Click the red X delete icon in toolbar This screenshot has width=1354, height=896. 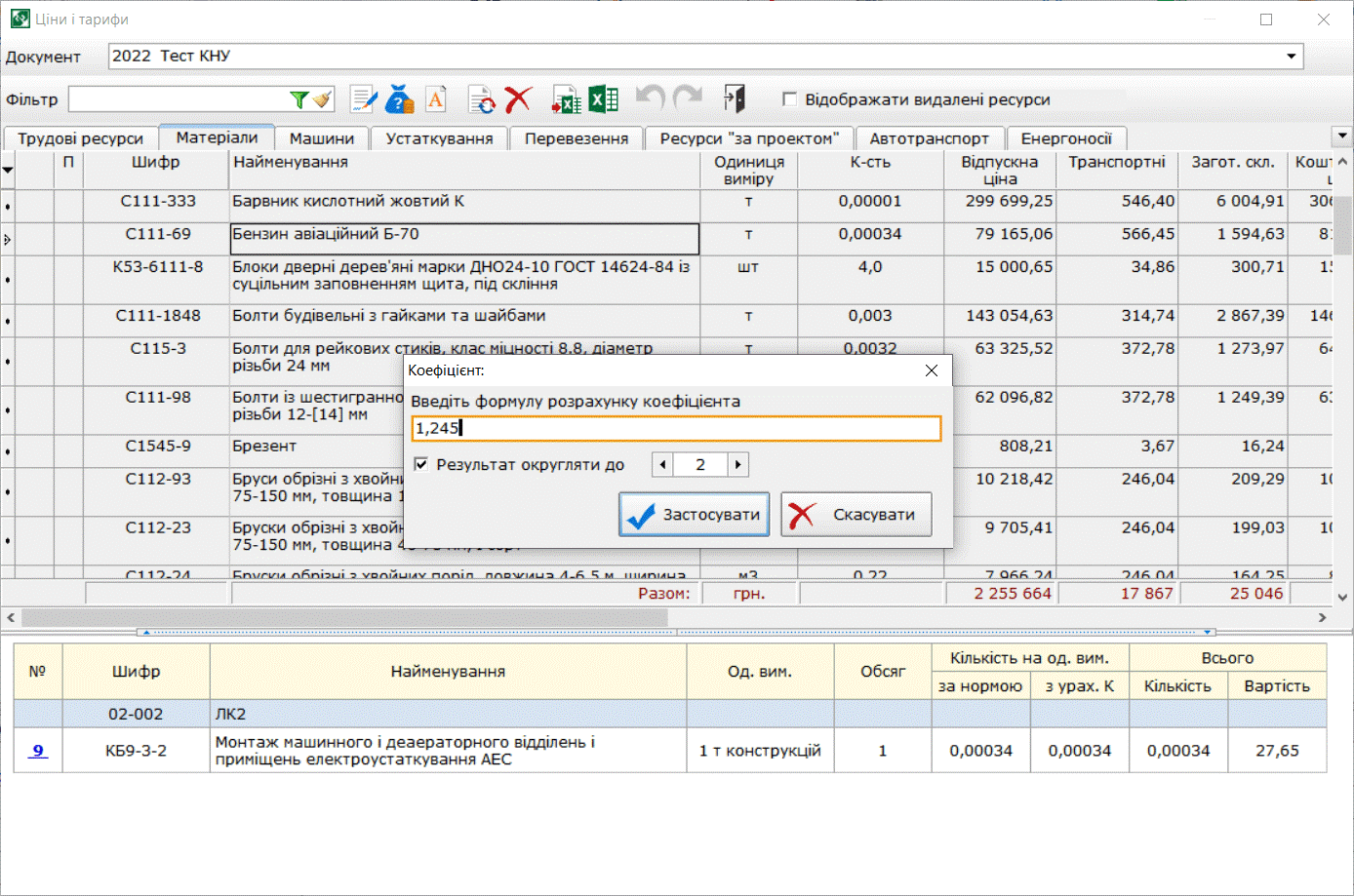coord(518,99)
